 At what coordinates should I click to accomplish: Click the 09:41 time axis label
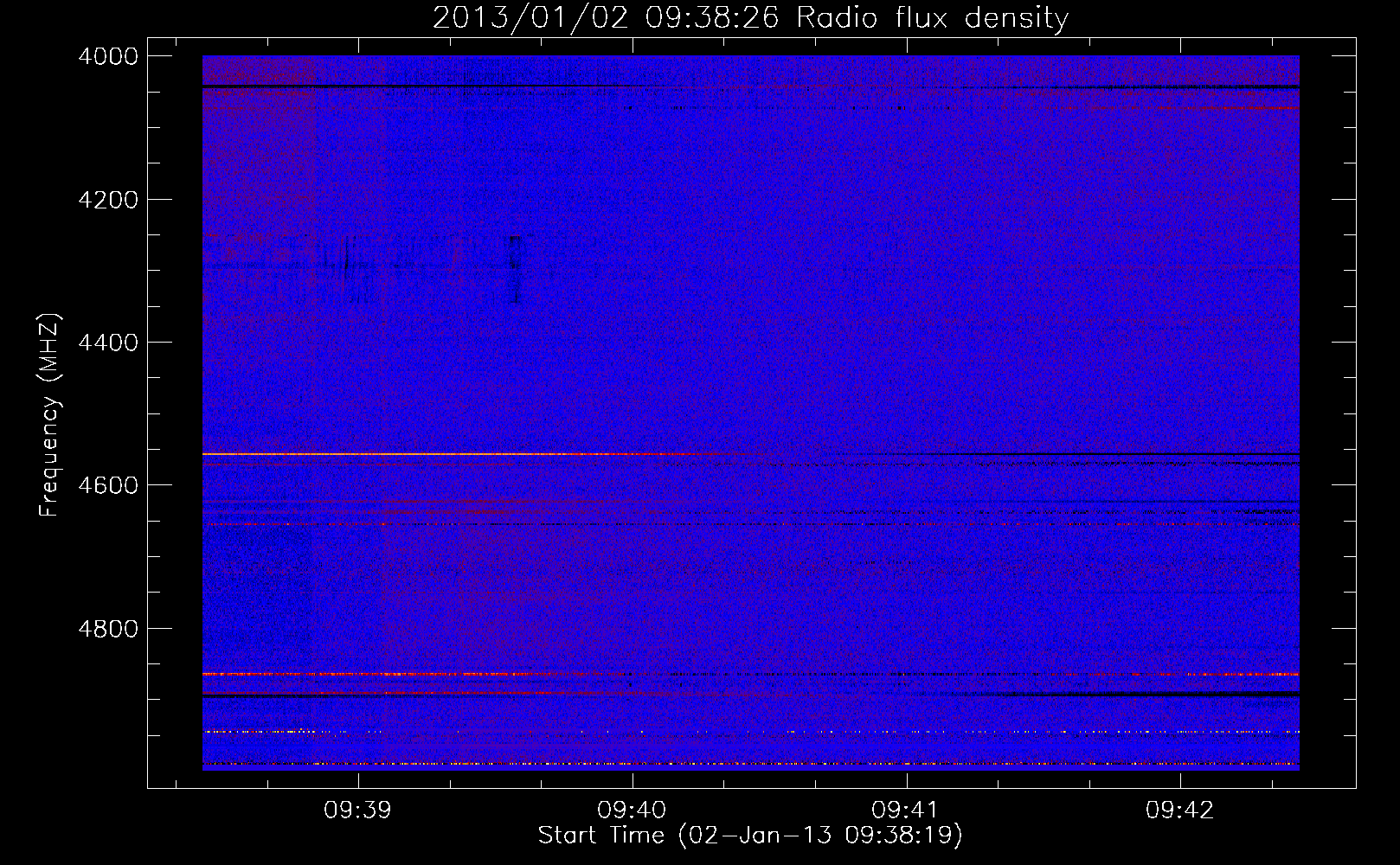[905, 811]
